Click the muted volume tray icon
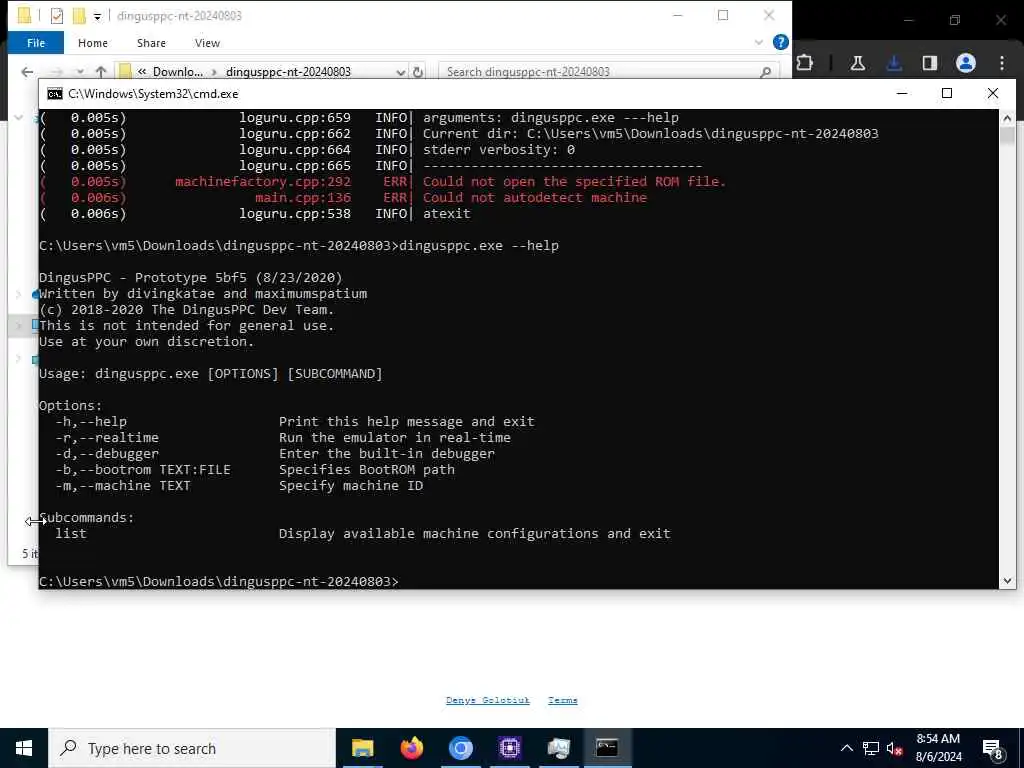 [894, 749]
